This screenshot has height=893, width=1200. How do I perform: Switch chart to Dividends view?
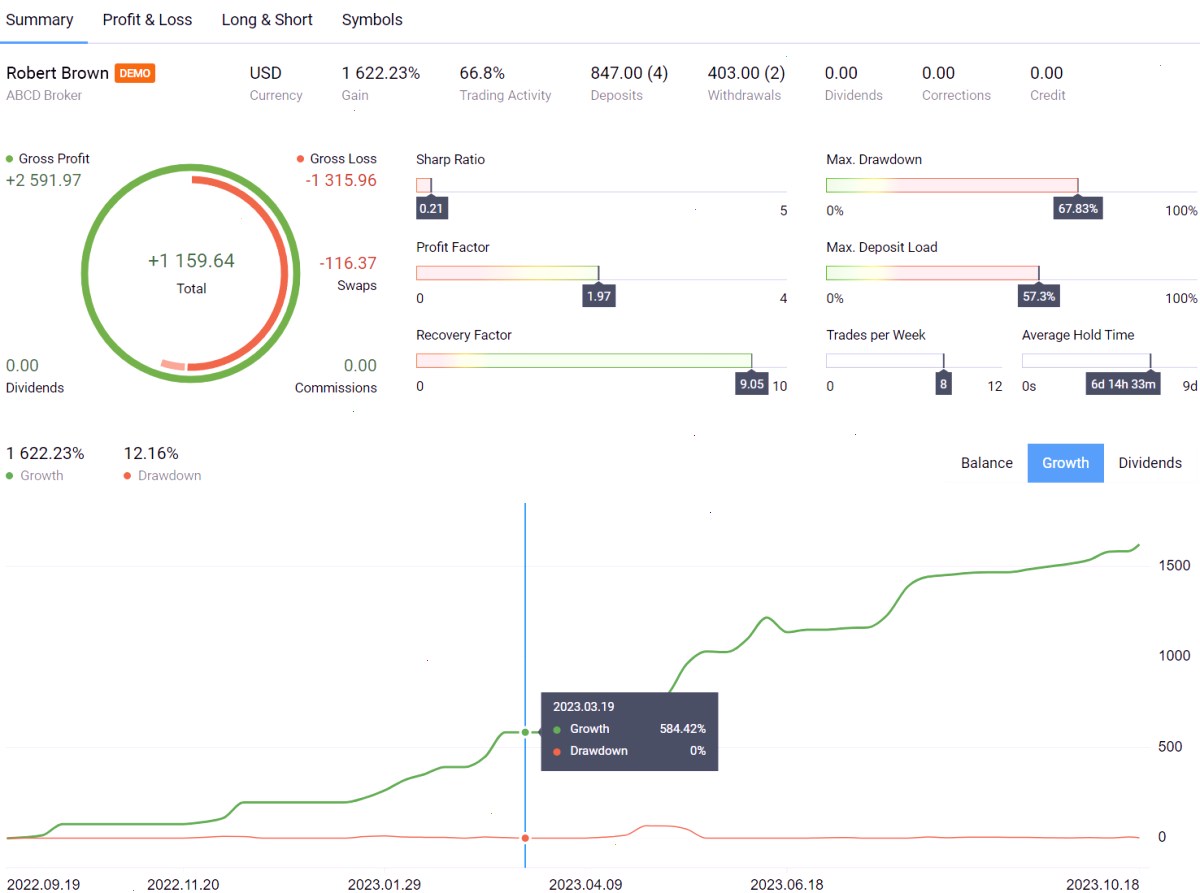click(x=1150, y=463)
